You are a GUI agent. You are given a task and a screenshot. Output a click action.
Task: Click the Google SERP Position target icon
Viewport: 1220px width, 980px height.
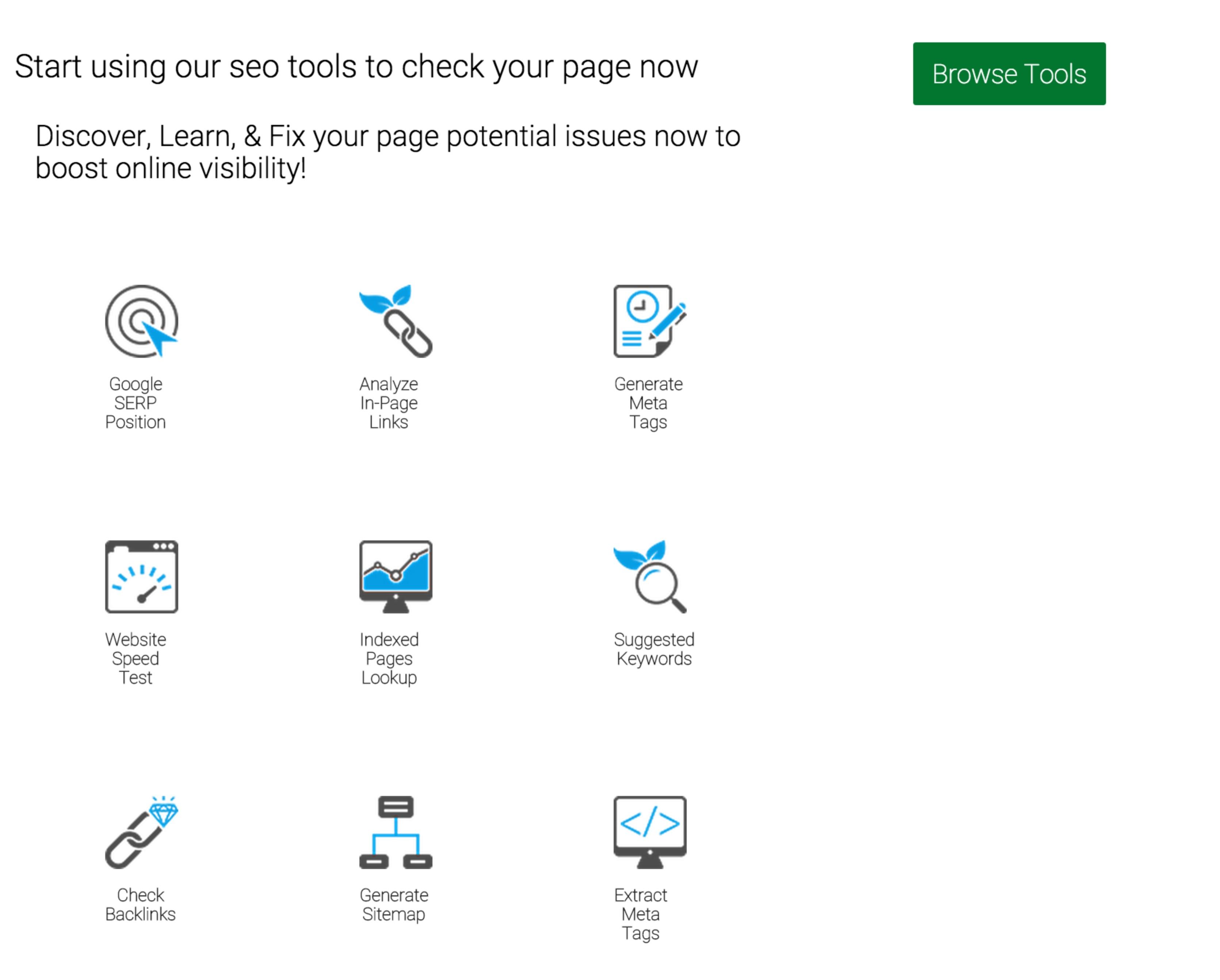click(x=141, y=321)
